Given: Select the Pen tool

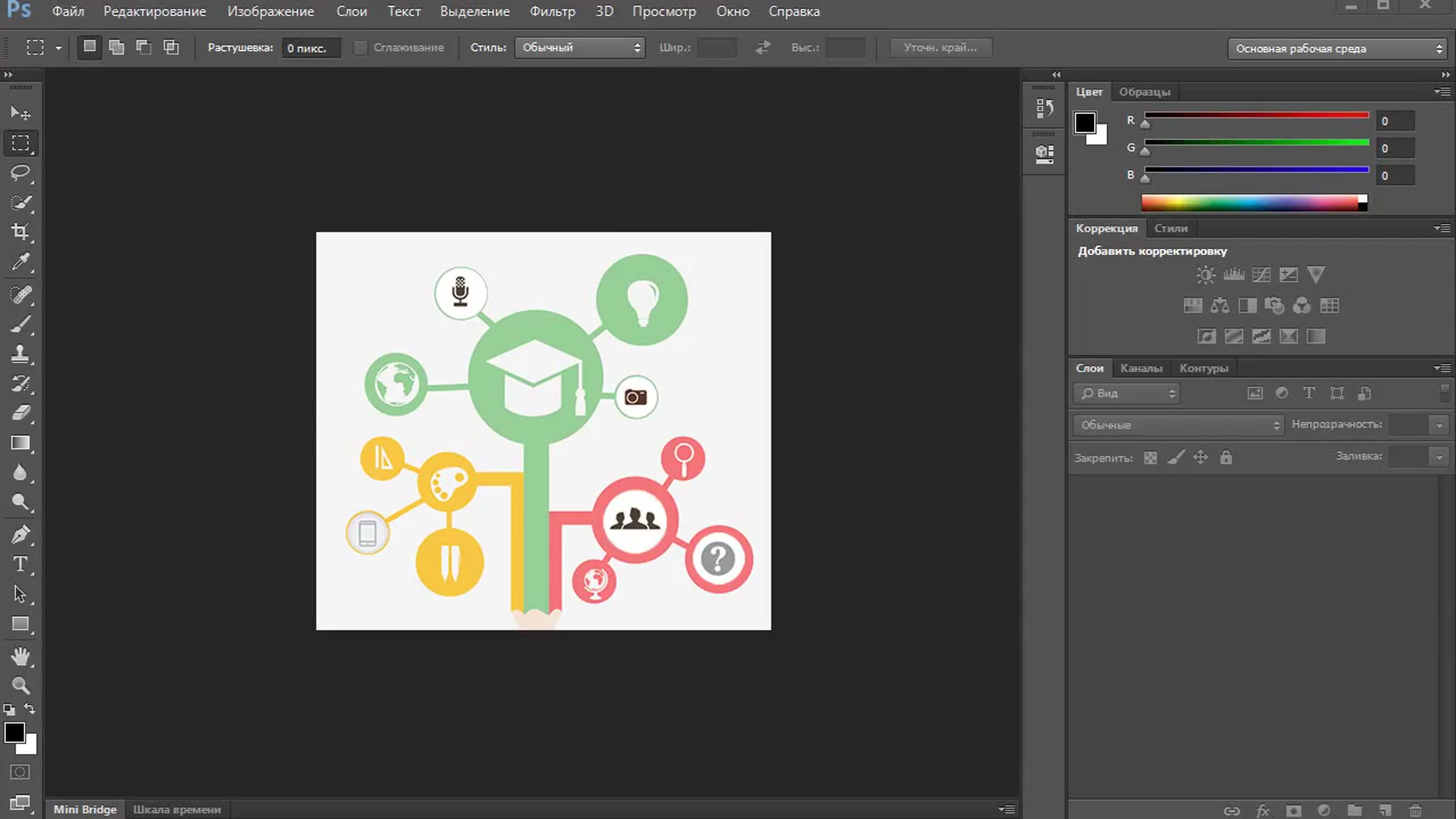Looking at the screenshot, I should [20, 534].
